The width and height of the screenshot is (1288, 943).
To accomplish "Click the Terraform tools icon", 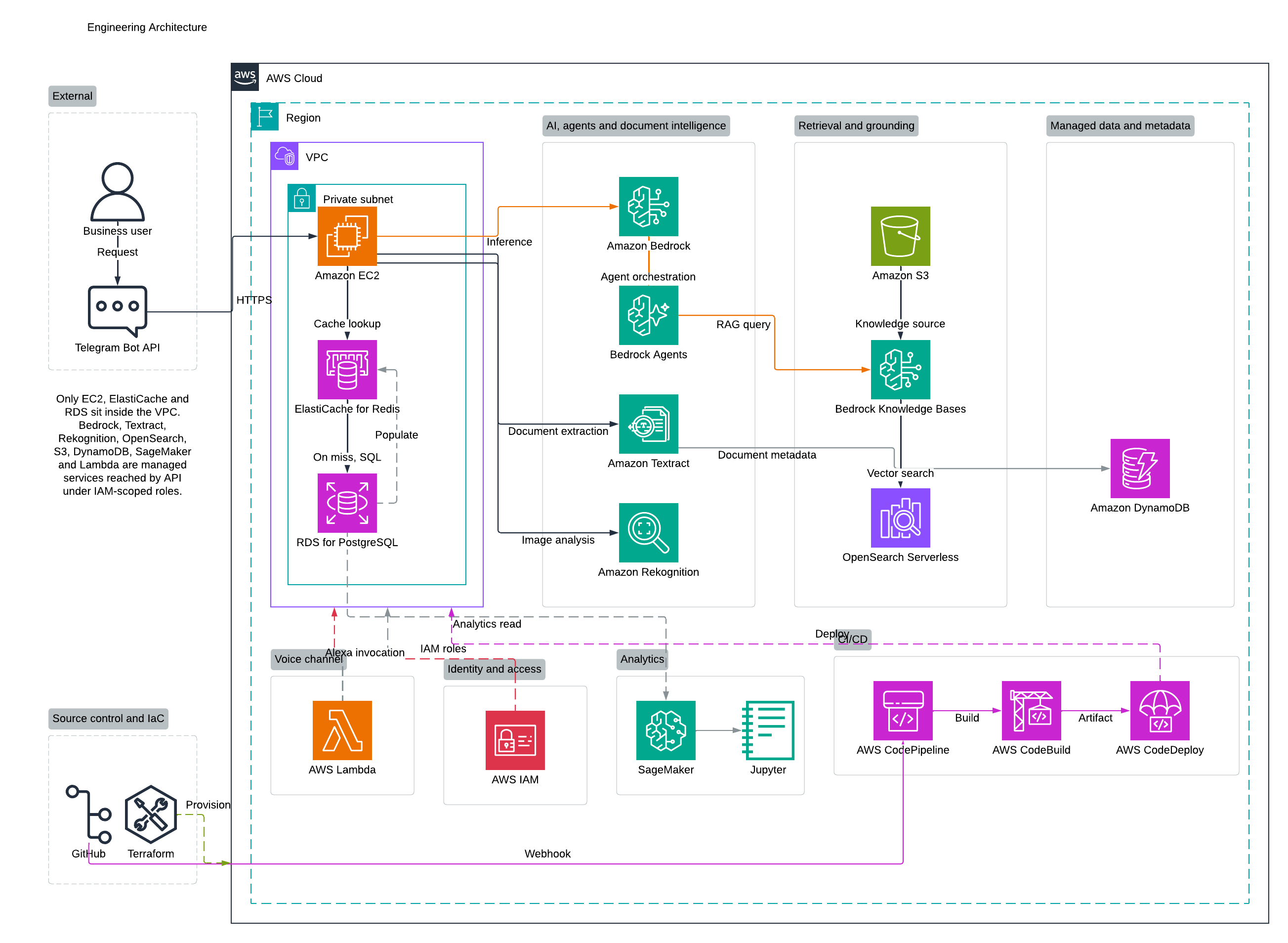I will coord(151,814).
